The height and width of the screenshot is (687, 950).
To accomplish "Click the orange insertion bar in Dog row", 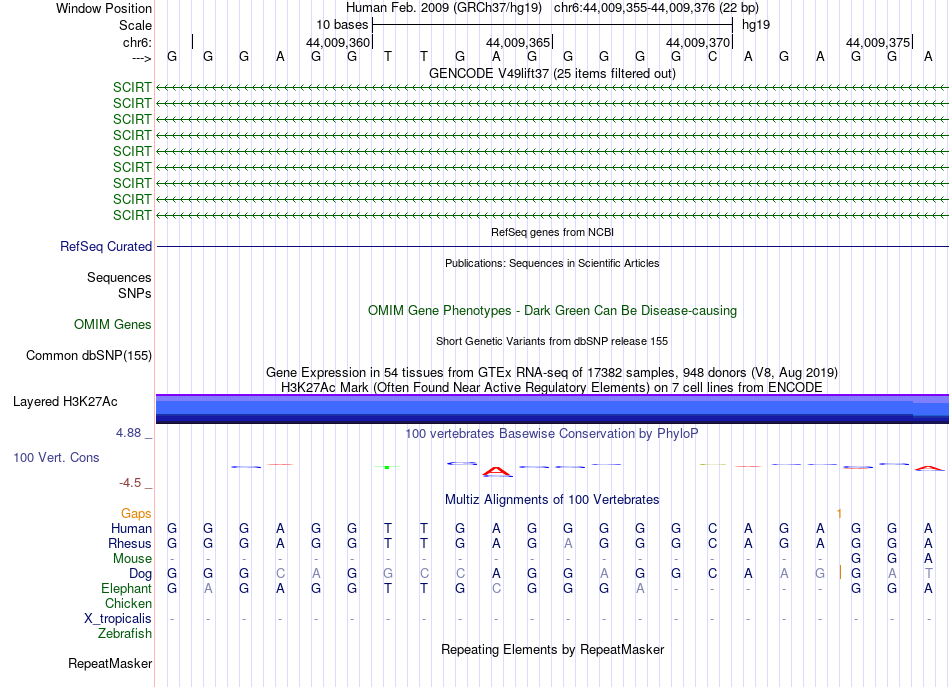I will pos(840,572).
